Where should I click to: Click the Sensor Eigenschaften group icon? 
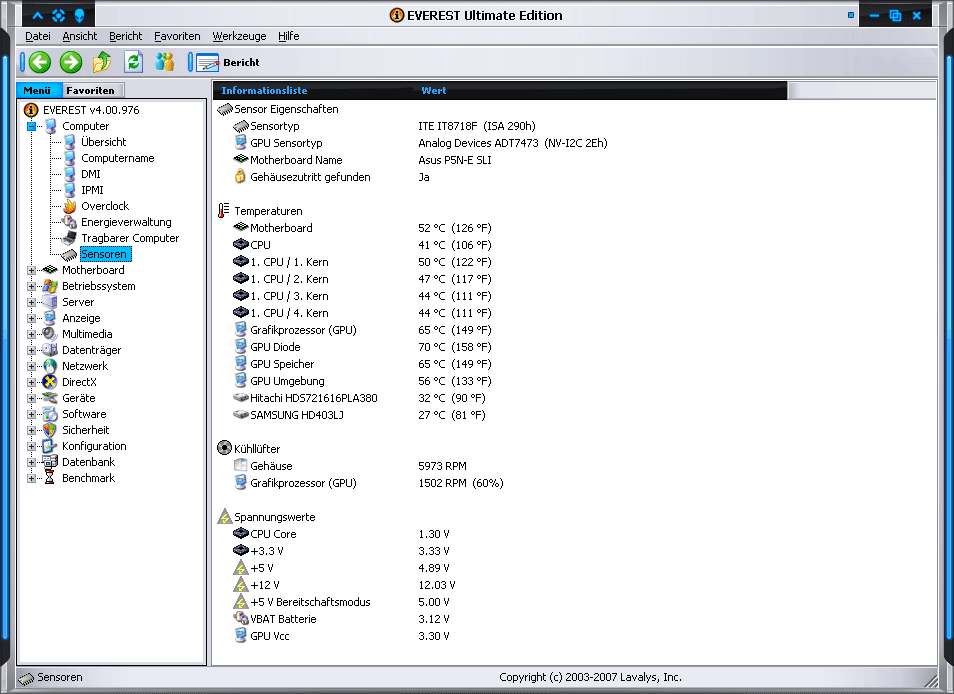pos(225,109)
